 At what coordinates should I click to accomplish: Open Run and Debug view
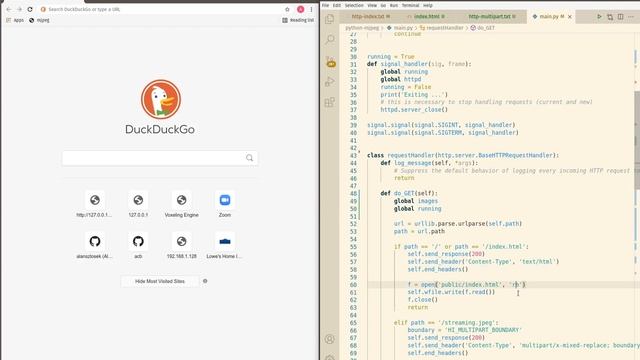click(x=330, y=81)
